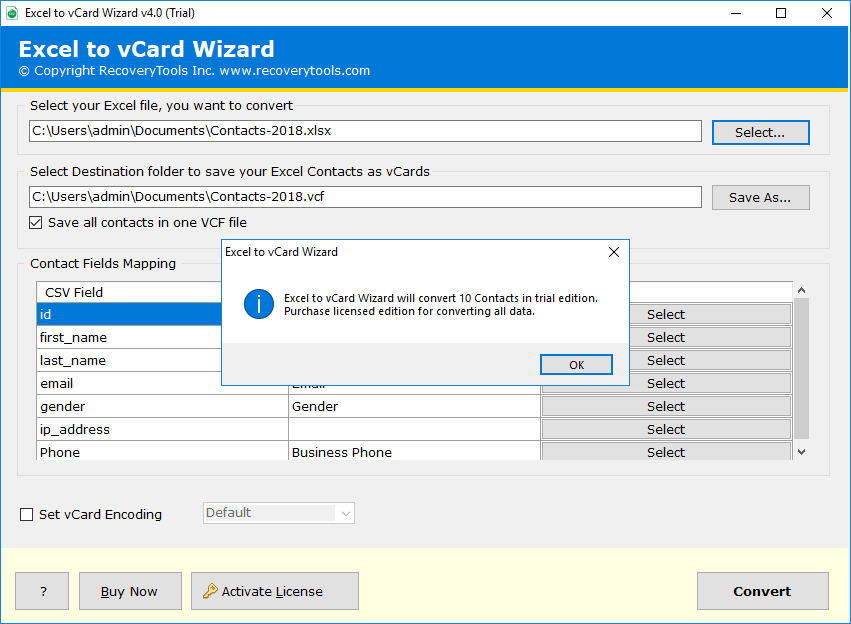The image size is (851, 624).
Task: Click OK in the trial edition dialog
Action: coord(576,365)
